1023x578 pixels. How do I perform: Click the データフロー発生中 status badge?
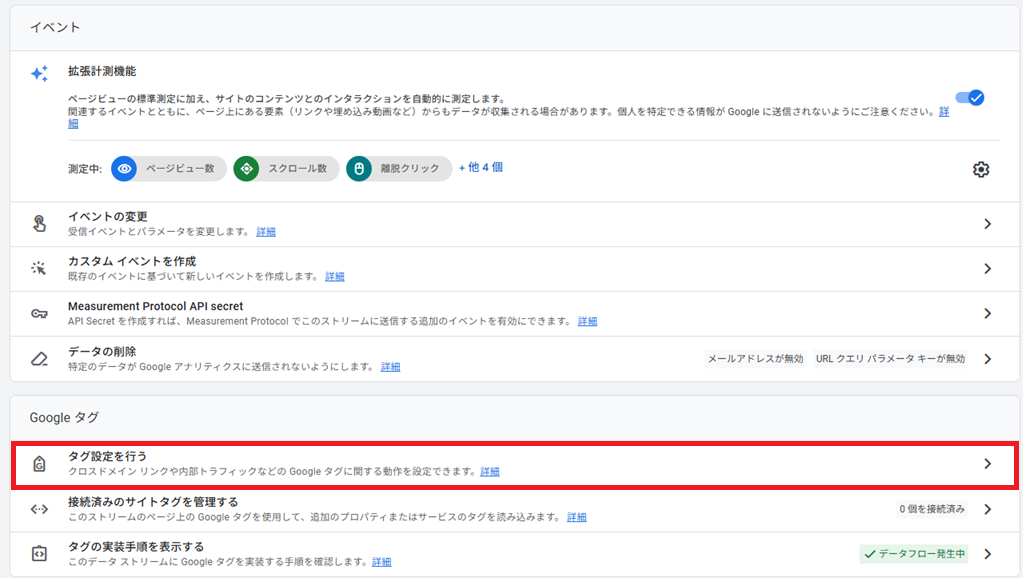pyautogui.click(x=913, y=554)
